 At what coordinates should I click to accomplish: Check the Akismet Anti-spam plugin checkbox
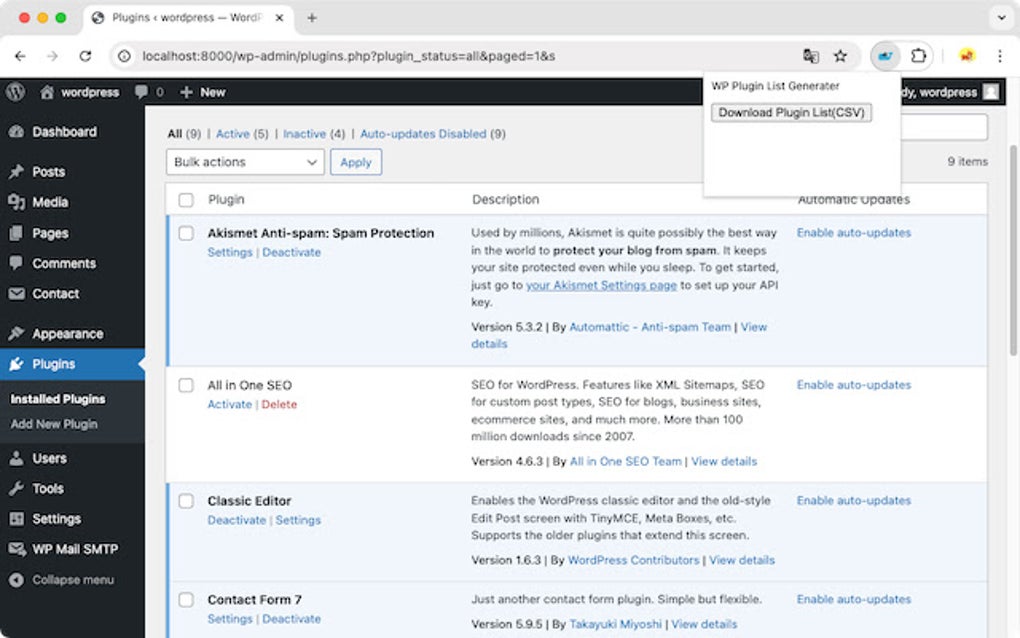[x=186, y=233]
